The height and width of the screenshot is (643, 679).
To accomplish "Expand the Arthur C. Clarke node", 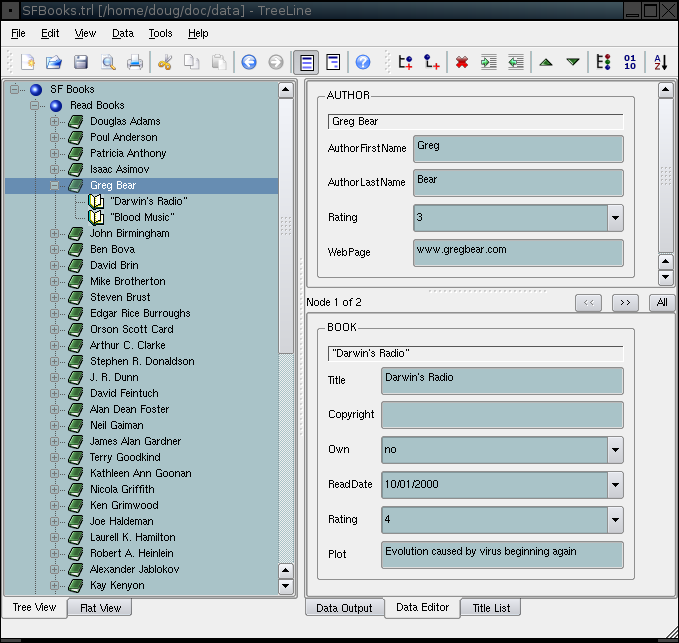I will click(55, 346).
